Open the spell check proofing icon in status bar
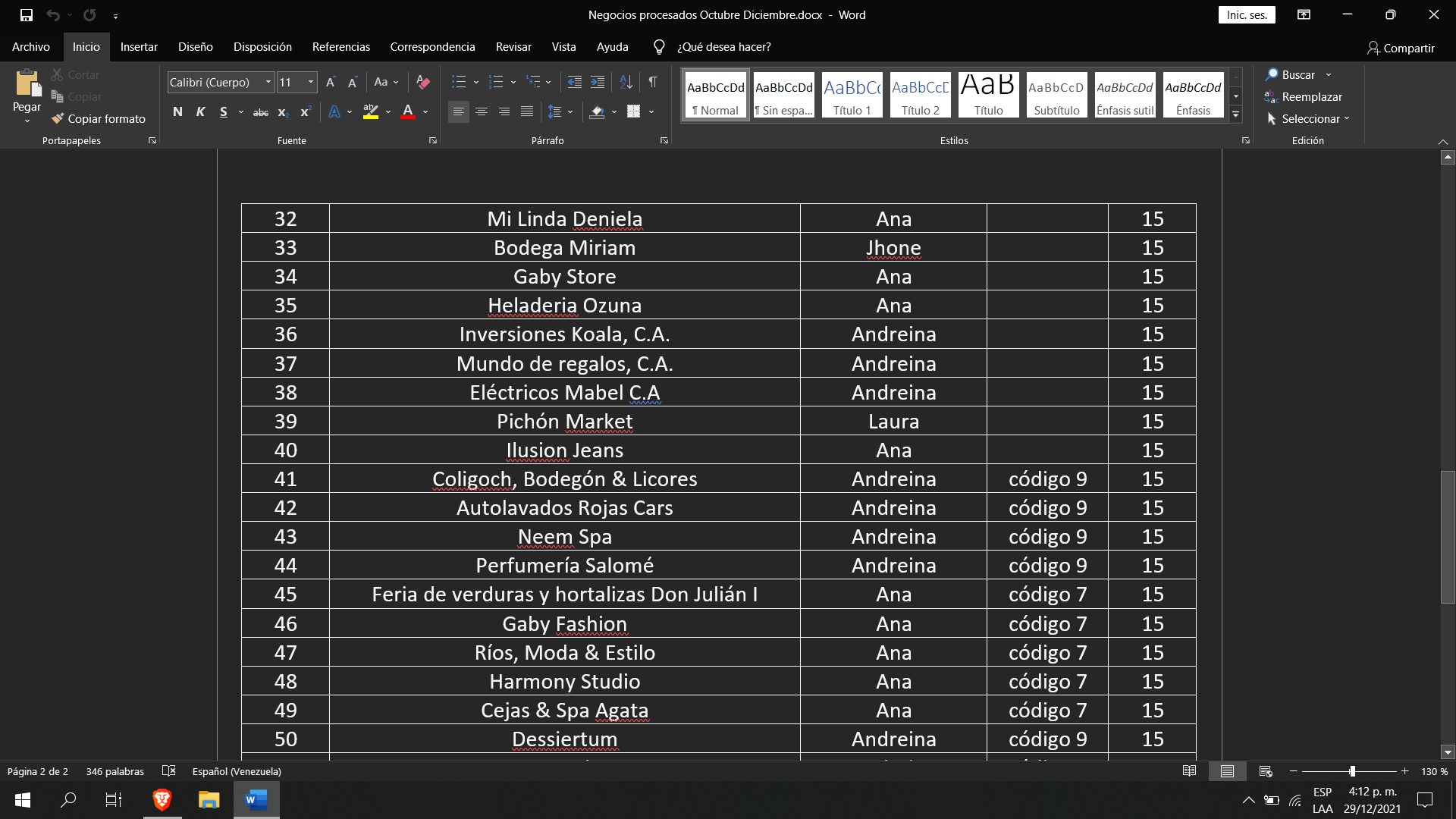 (168, 771)
